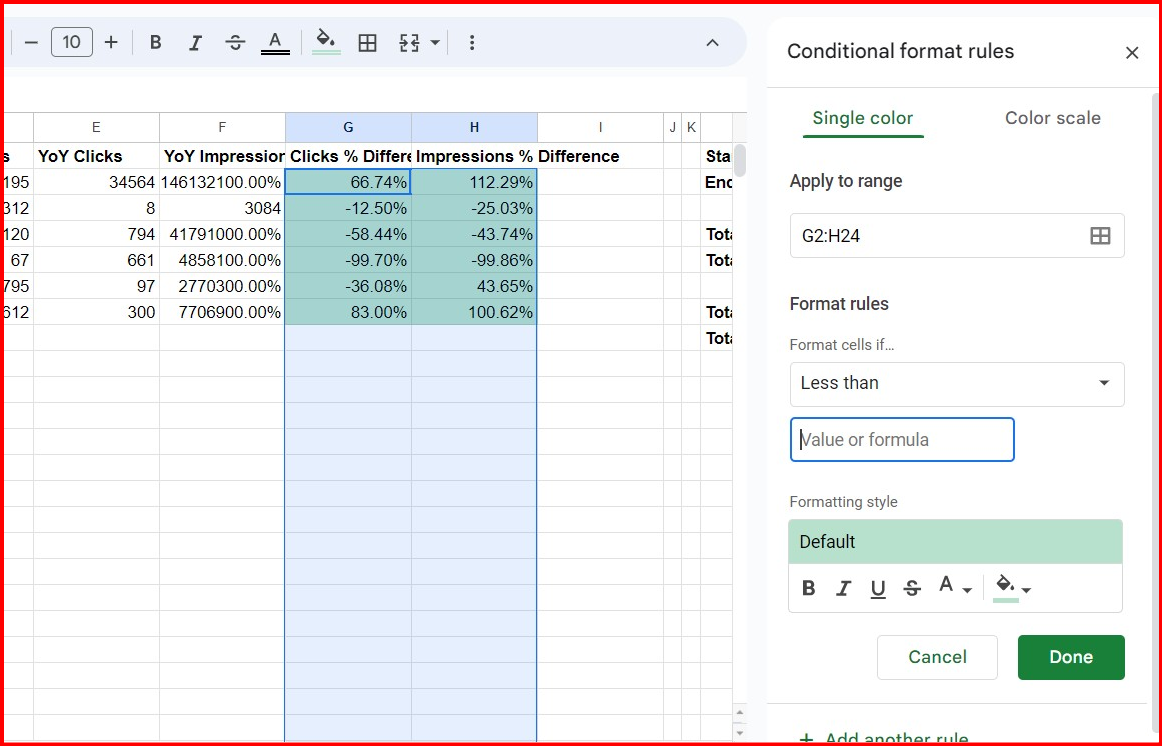1162x746 pixels.
Task: Open the borders tool
Action: (x=367, y=42)
